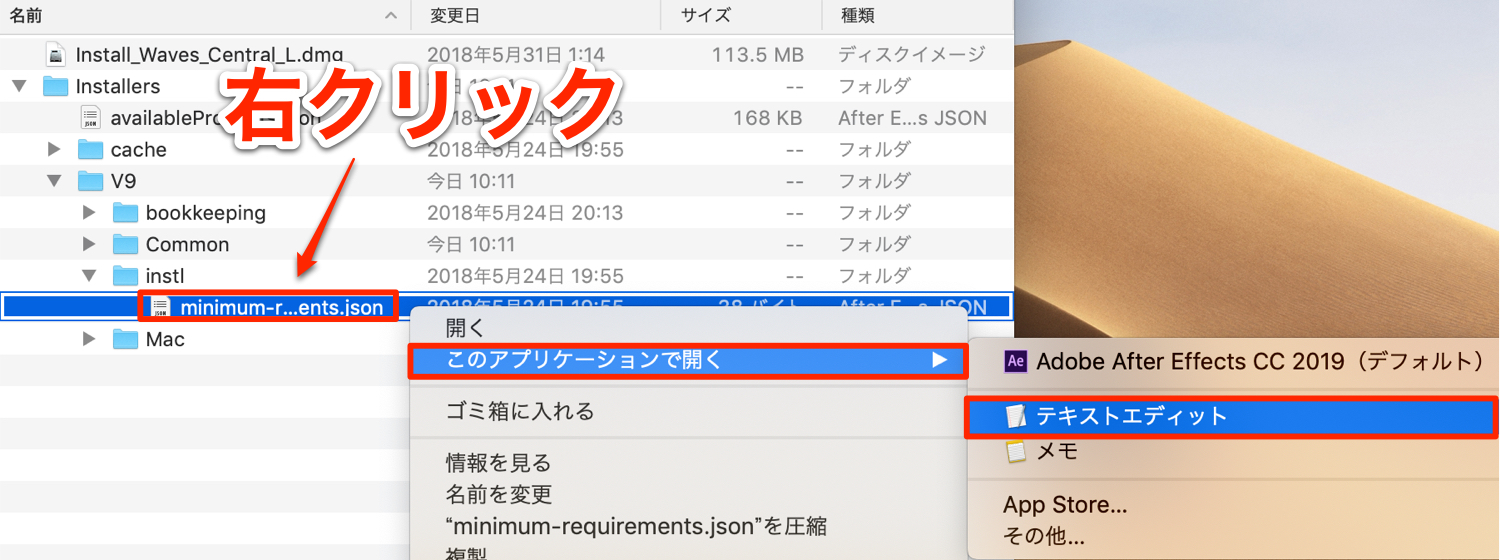The width and height of the screenshot is (1500, 560).
Task: Click the Install_Waves_Central_L.dmg disk image icon
Action: pyautogui.click(x=56, y=54)
